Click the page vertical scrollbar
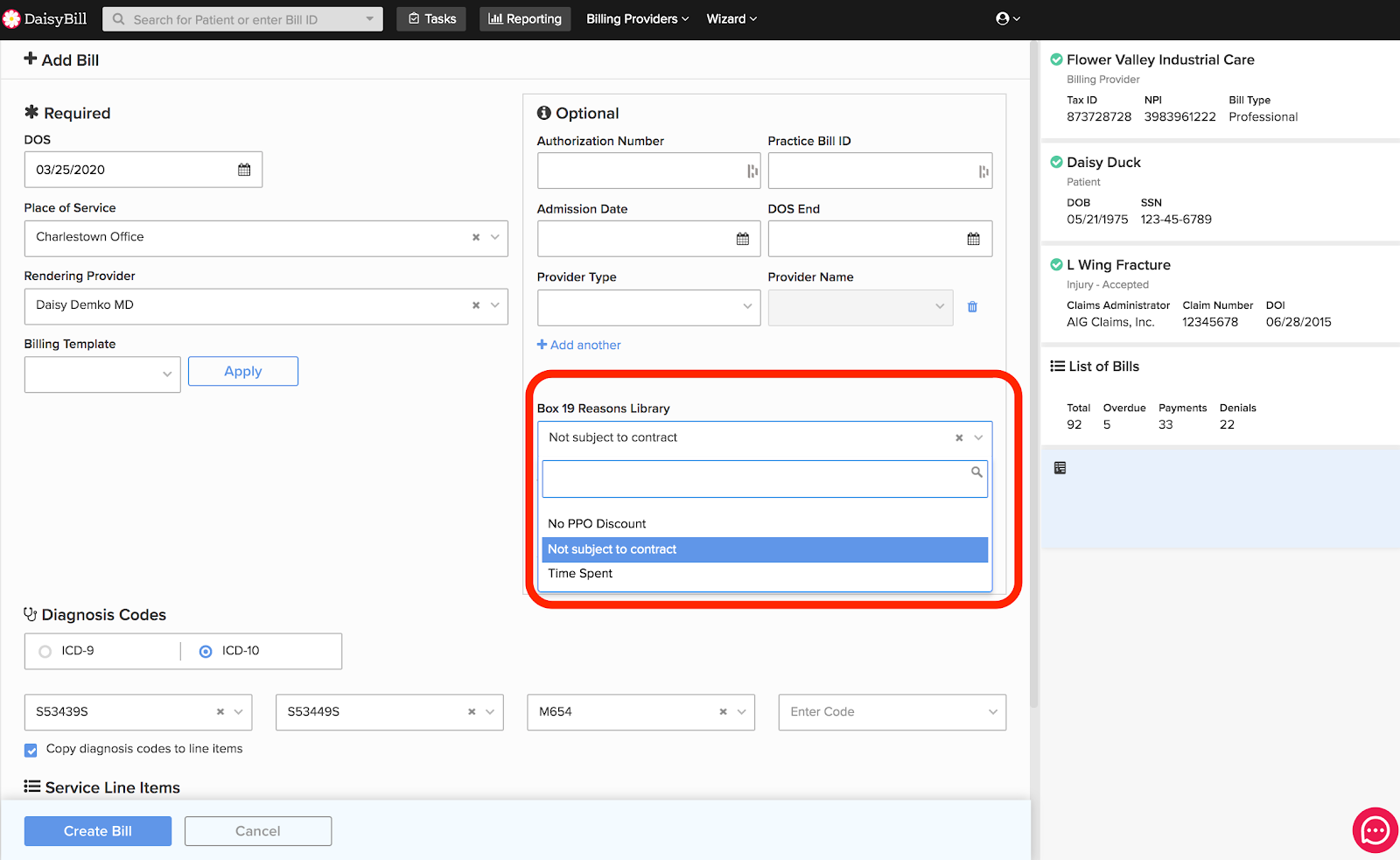1400x860 pixels. [x=1034, y=376]
